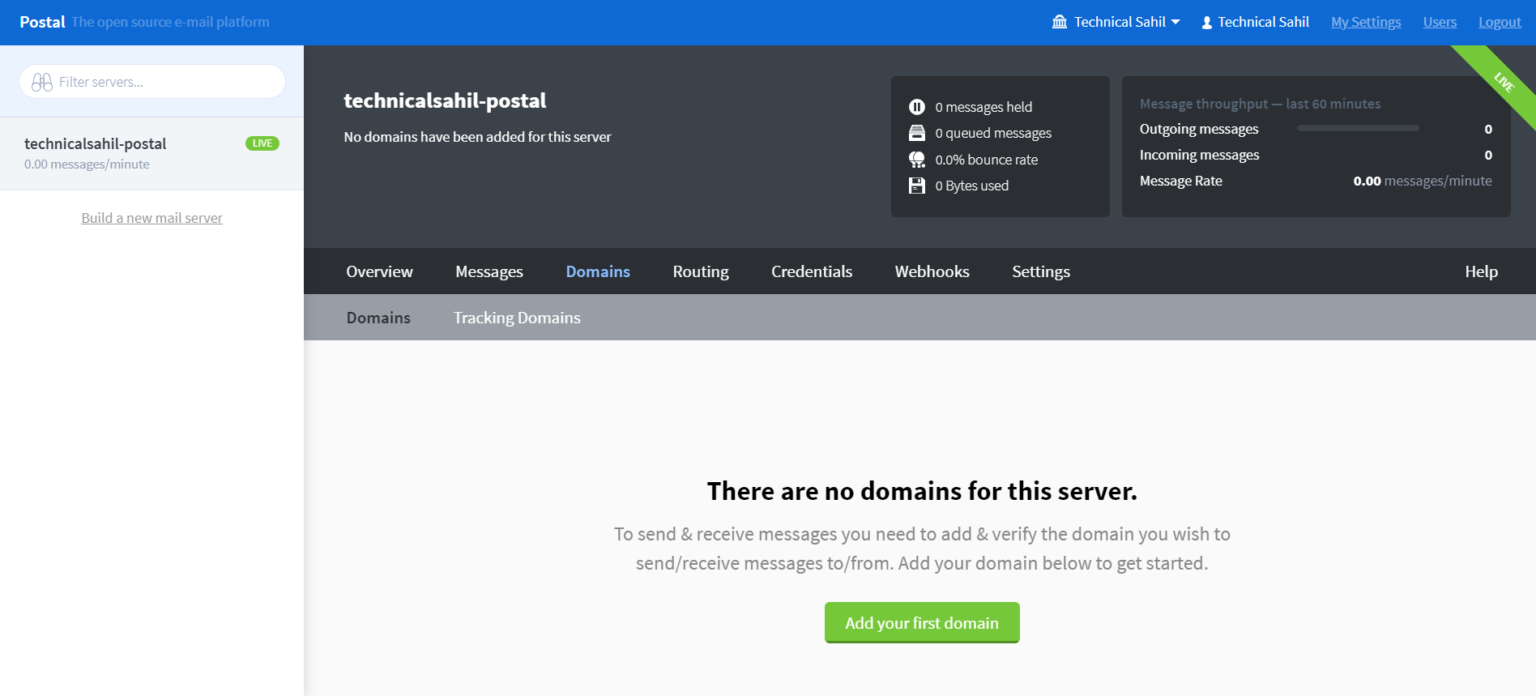Click the queued messages icon
The height and width of the screenshot is (696, 1536).
click(x=917, y=132)
